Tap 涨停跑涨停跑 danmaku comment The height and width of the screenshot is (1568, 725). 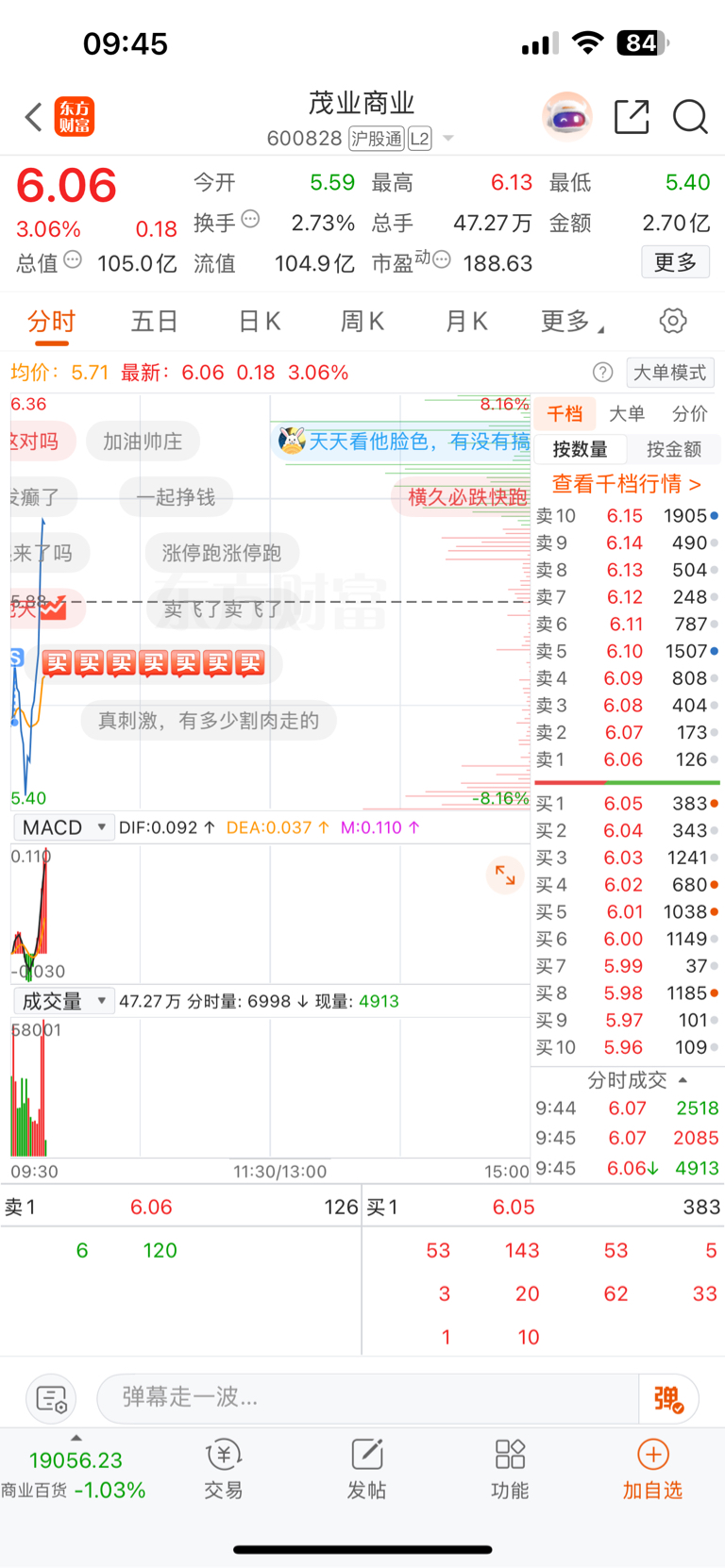(x=222, y=553)
